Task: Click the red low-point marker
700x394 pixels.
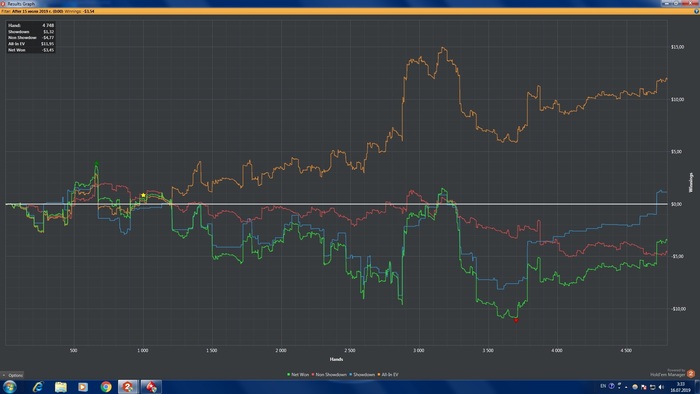Action: pyautogui.click(x=516, y=320)
